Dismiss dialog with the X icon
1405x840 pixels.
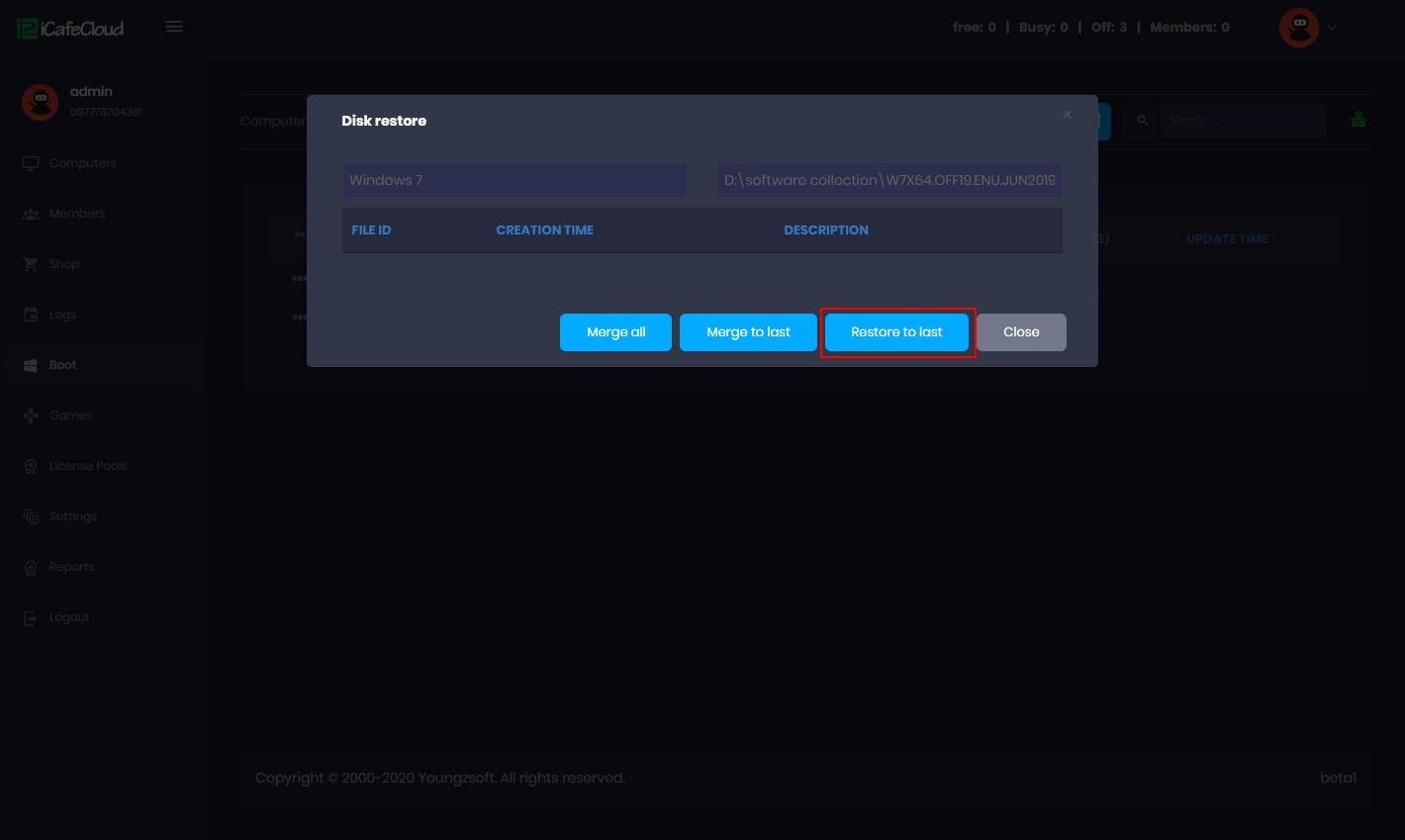point(1067,115)
